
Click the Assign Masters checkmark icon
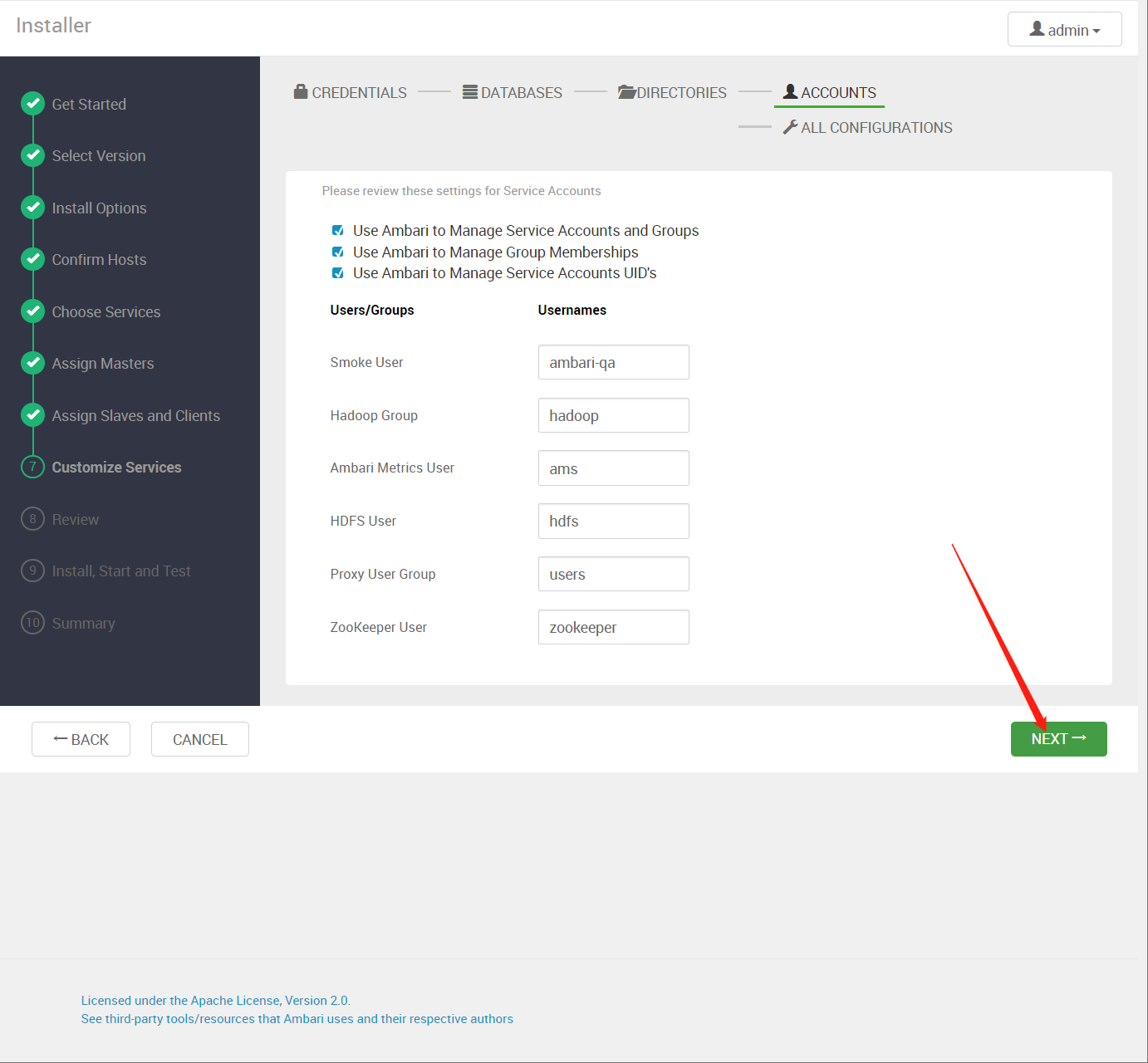click(32, 363)
